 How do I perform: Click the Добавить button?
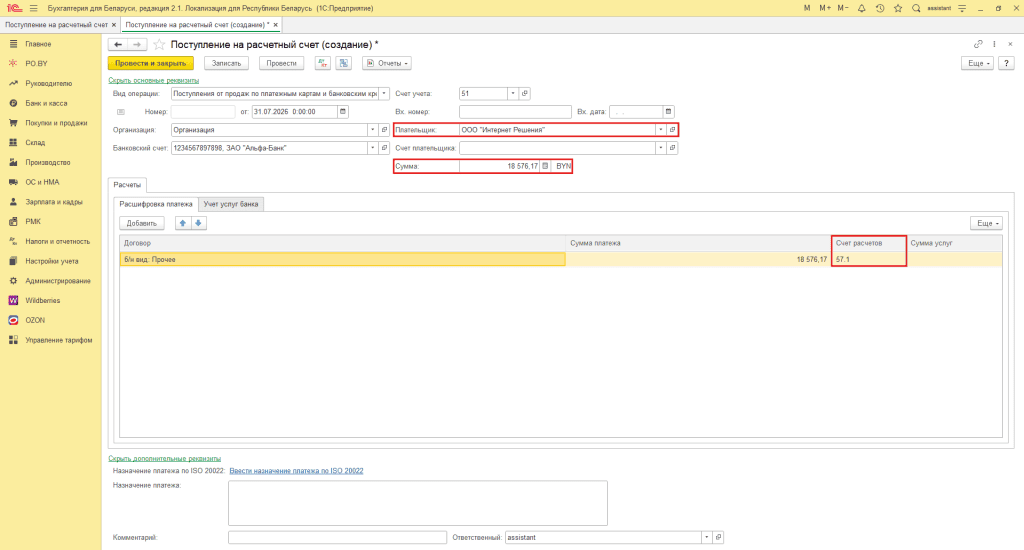[142, 223]
